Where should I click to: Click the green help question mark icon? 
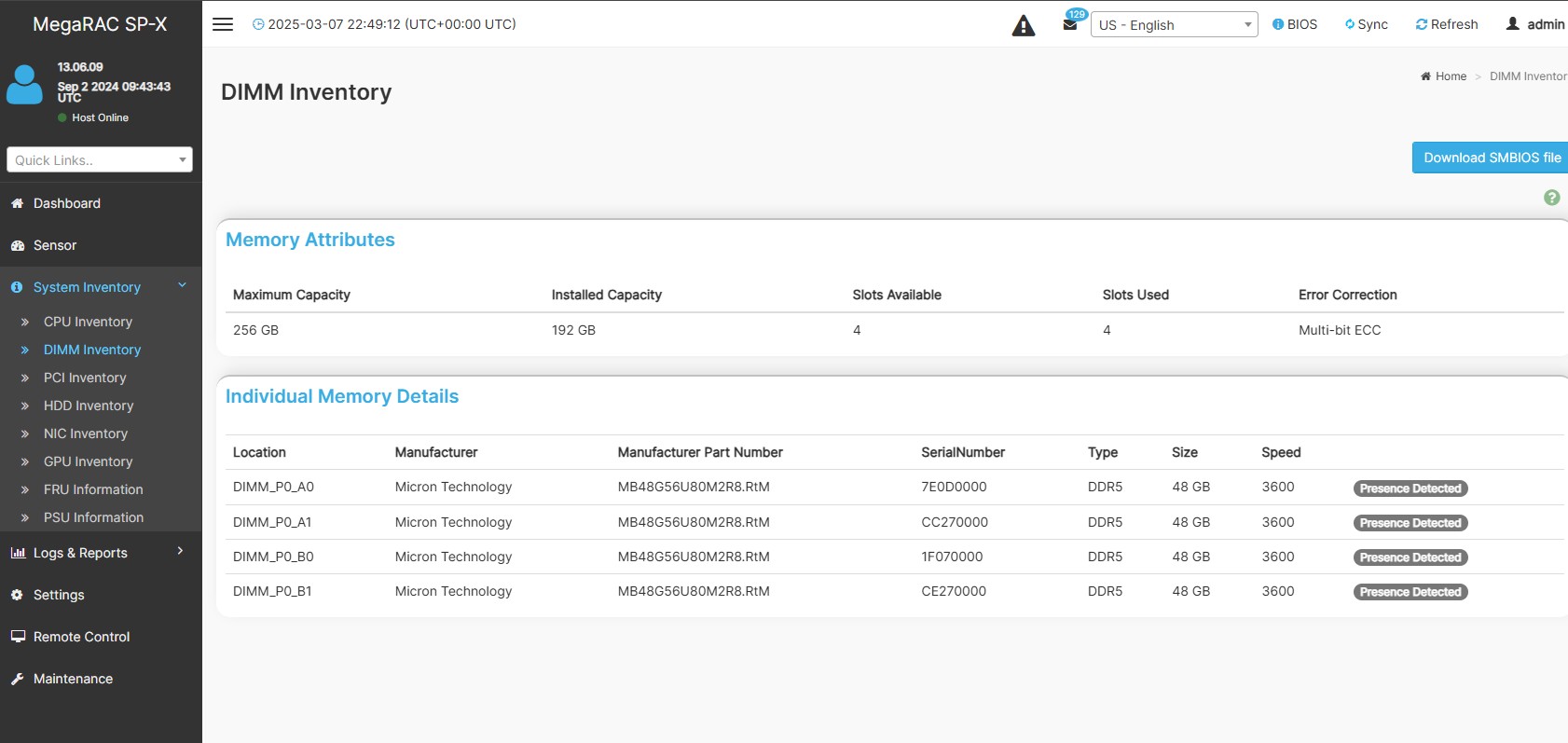pyautogui.click(x=1551, y=198)
